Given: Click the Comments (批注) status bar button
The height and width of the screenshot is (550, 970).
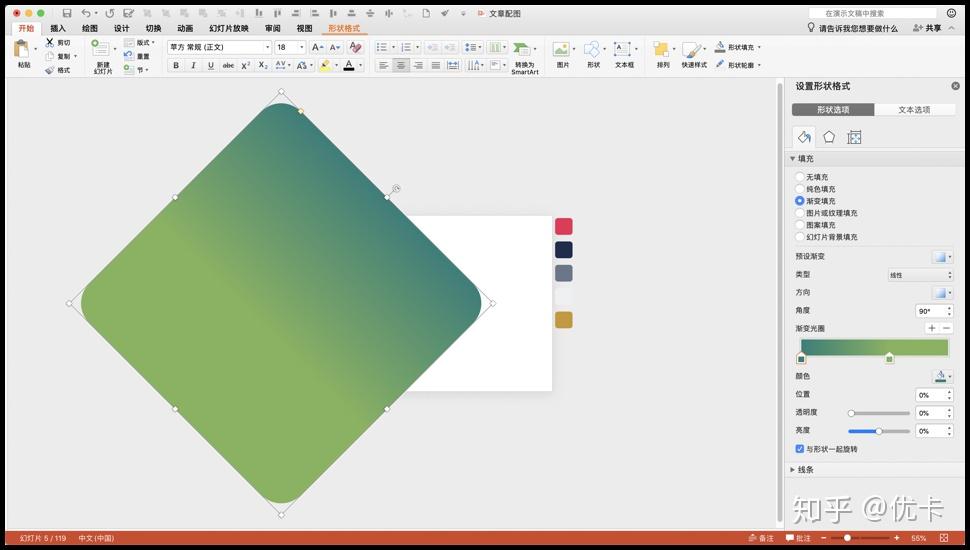Looking at the screenshot, I should pyautogui.click(x=798, y=538).
